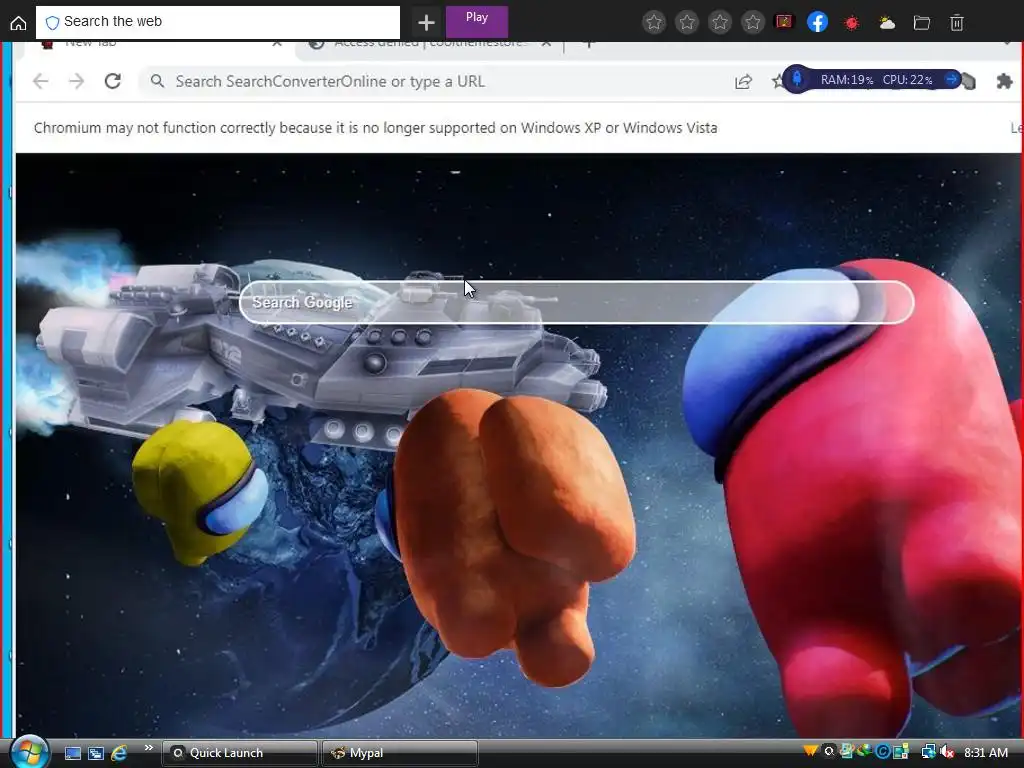Click the trash can icon
The width and height of the screenshot is (1024, 768).
point(957,23)
